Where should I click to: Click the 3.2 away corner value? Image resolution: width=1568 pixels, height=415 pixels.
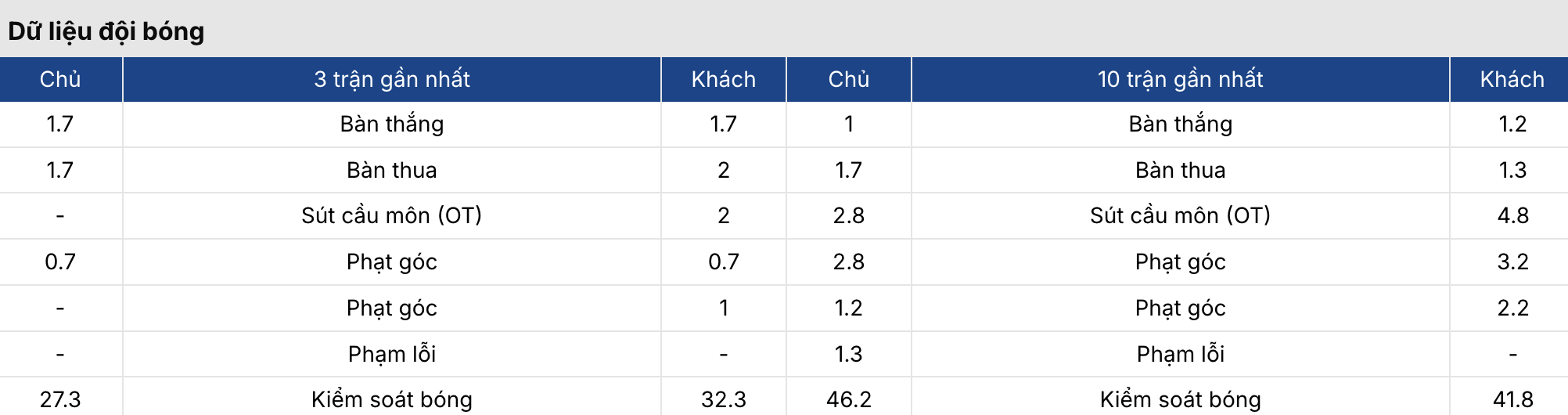coord(1512,262)
